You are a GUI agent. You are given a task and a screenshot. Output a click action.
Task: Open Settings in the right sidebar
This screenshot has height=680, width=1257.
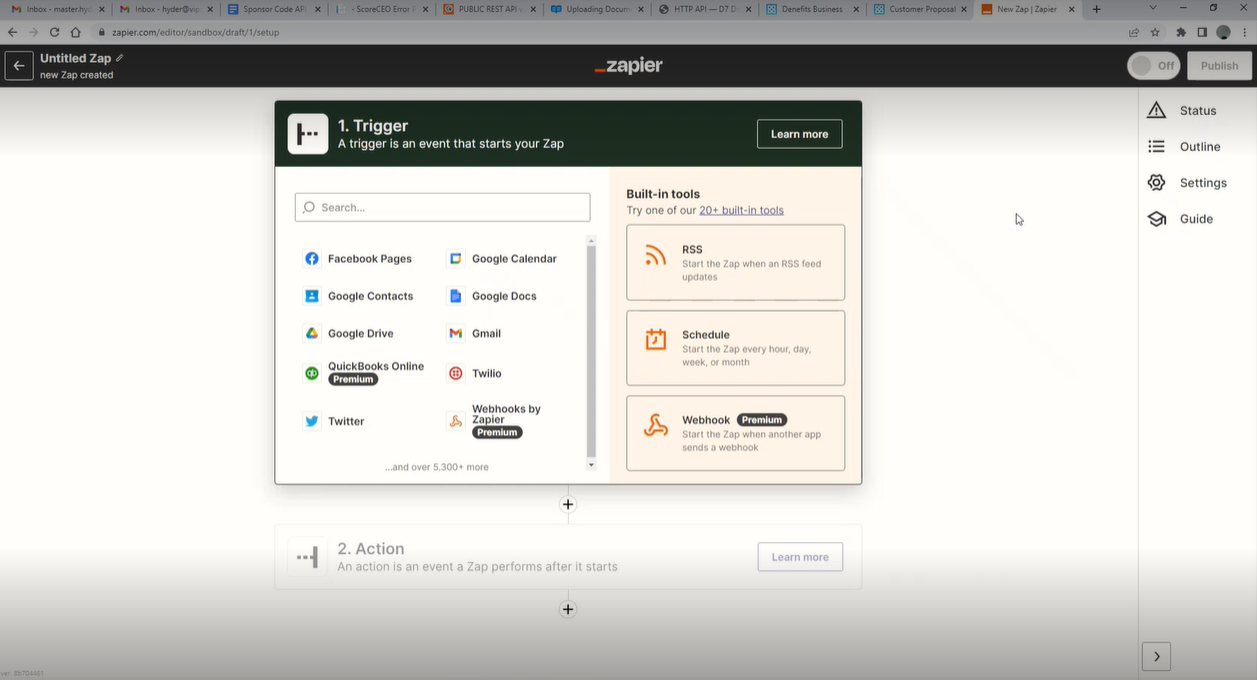click(x=1187, y=183)
